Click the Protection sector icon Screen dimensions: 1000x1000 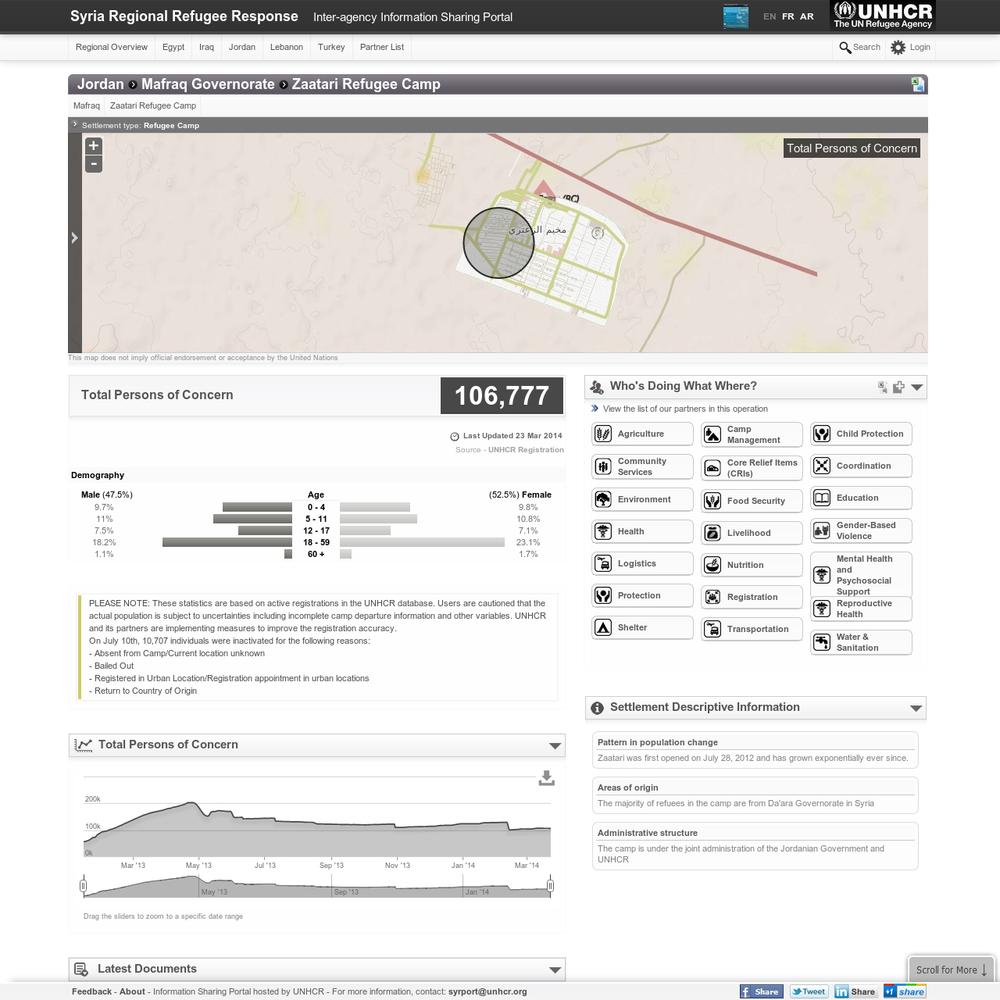point(603,596)
